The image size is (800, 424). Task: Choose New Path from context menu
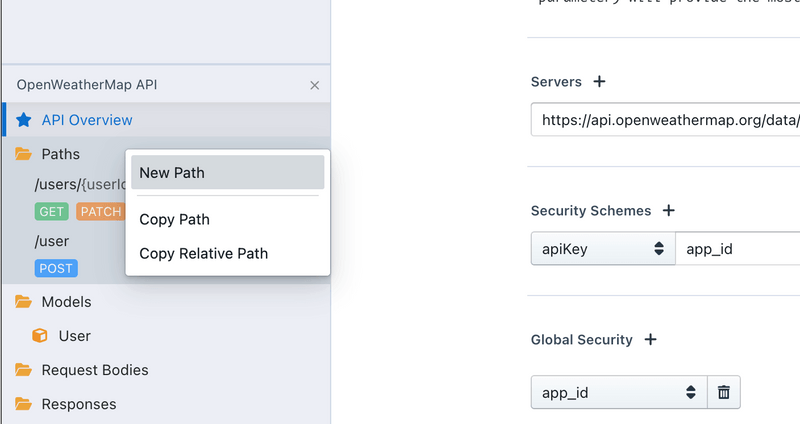(x=228, y=172)
